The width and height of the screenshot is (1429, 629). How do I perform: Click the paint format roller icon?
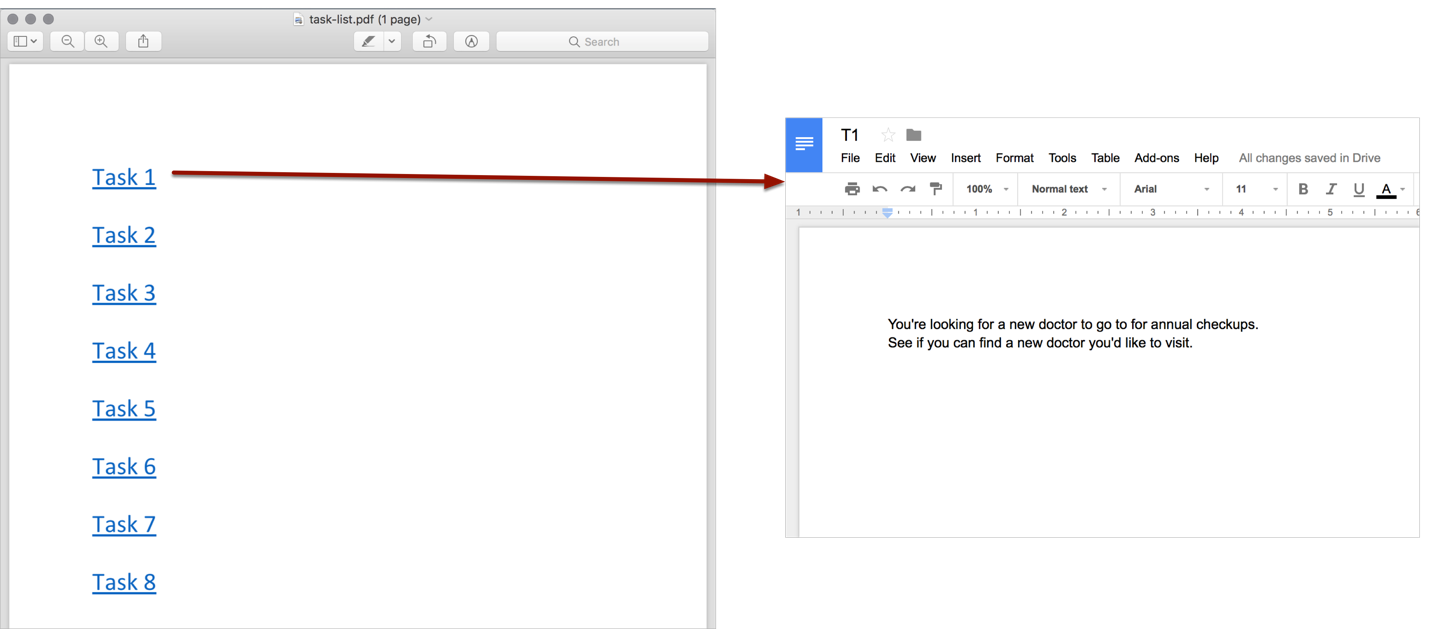tap(936, 189)
